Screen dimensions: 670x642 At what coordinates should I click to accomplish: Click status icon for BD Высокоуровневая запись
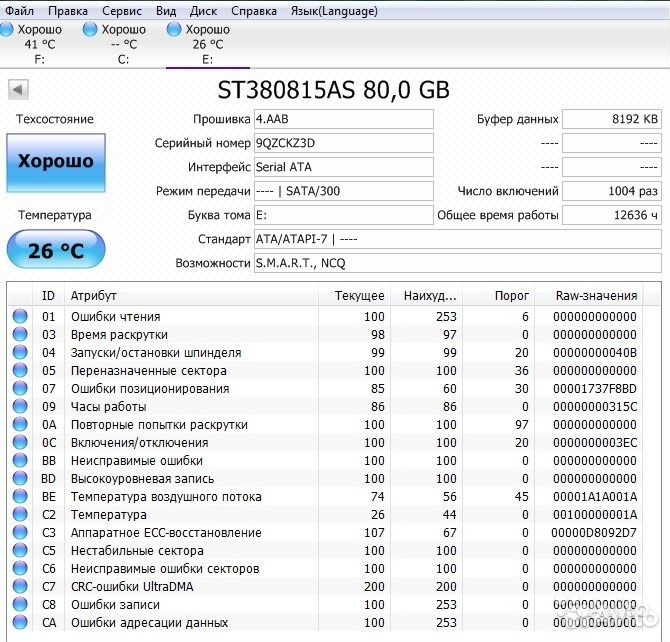pos(20,478)
